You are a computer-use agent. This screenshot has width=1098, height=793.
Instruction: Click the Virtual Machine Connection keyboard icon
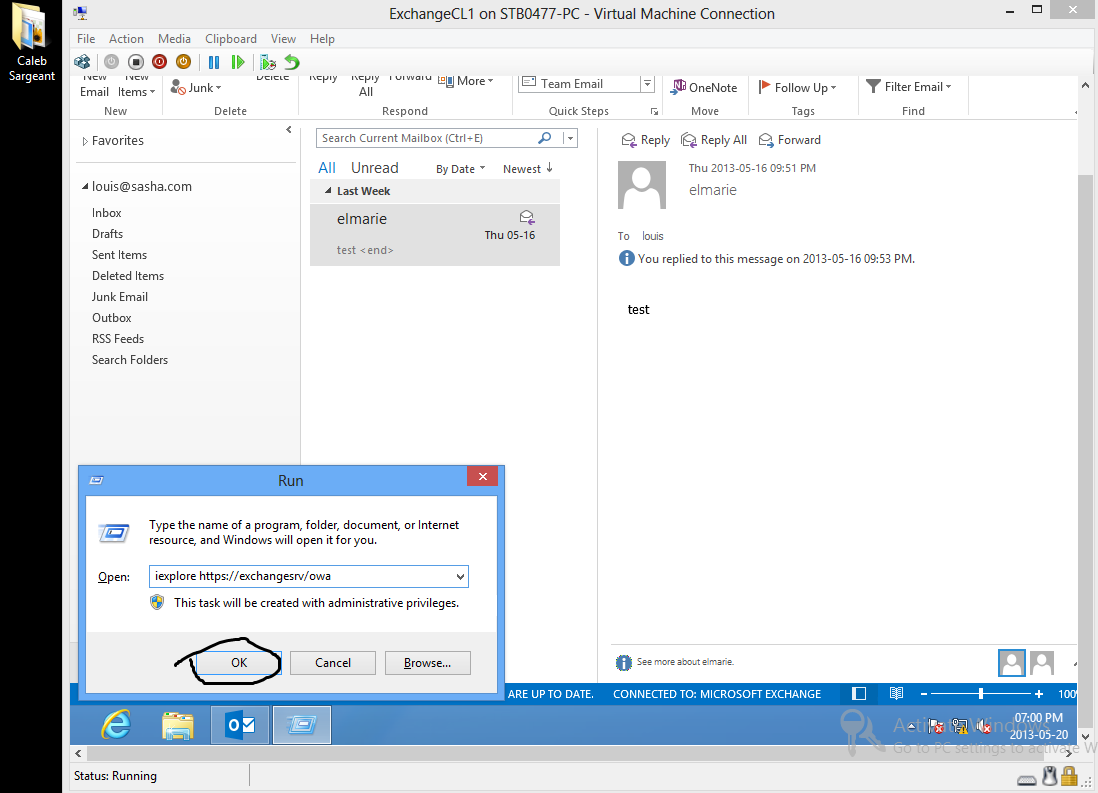pos(1027,780)
